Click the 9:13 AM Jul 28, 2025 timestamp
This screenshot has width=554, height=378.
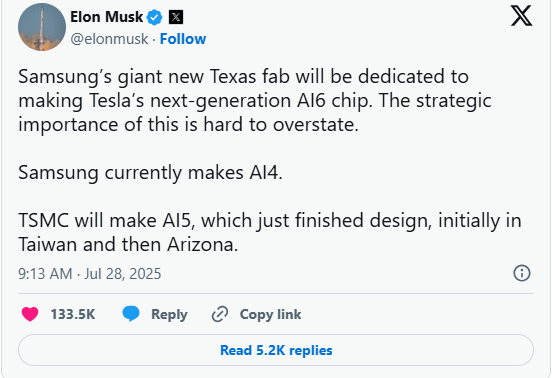click(90, 274)
